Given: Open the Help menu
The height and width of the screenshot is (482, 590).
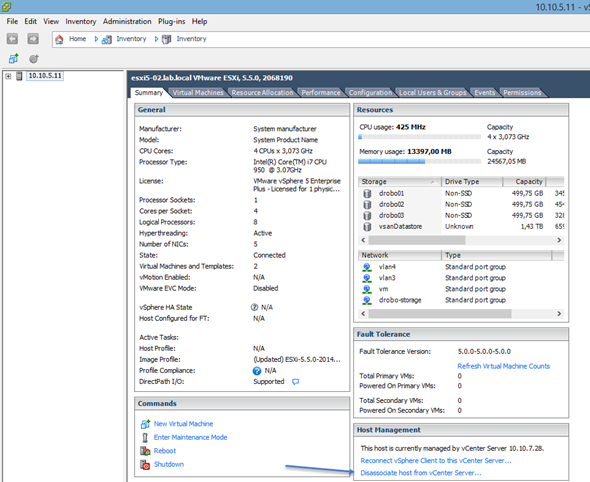Looking at the screenshot, I should point(199,21).
